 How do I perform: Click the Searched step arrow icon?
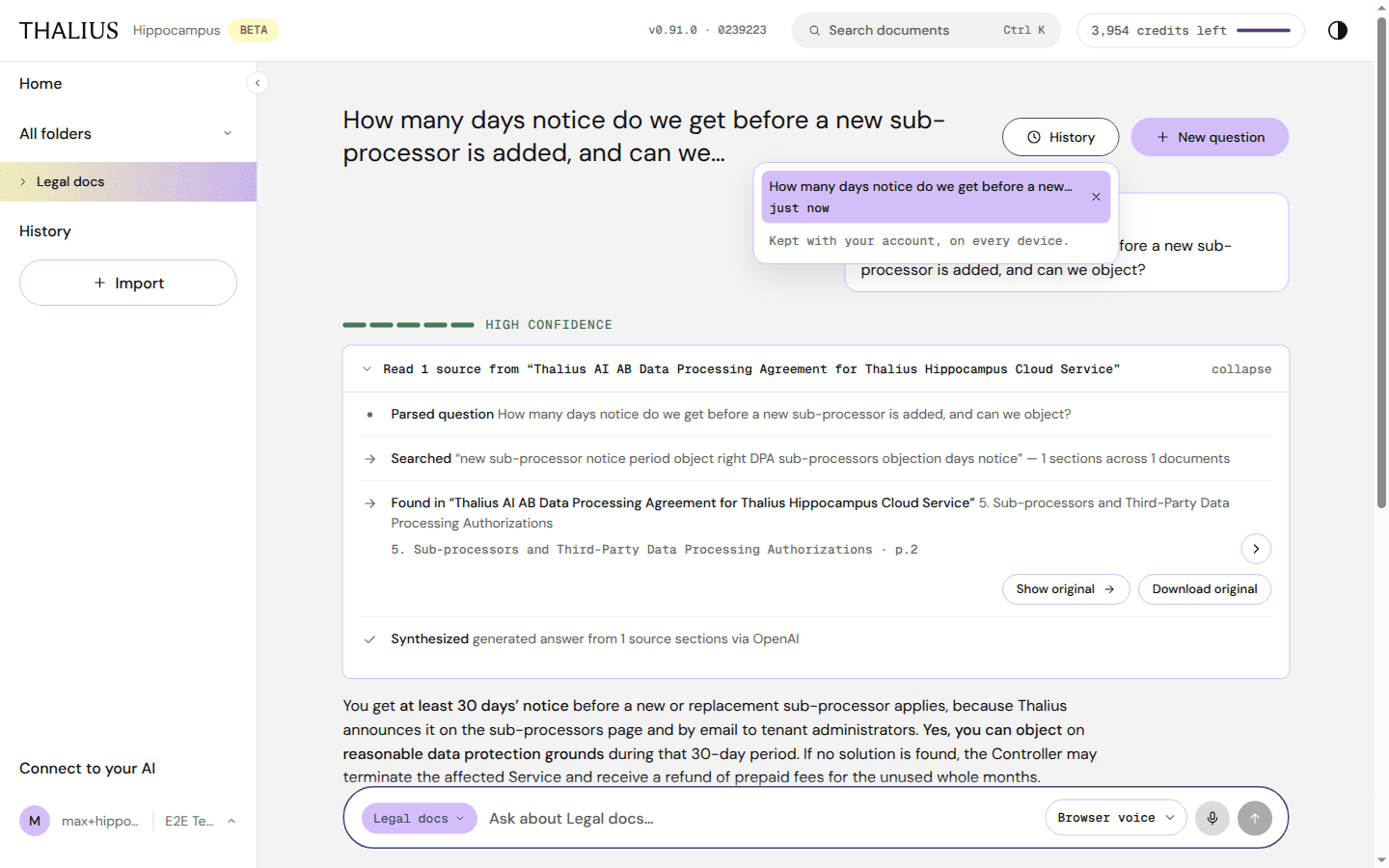(x=369, y=459)
